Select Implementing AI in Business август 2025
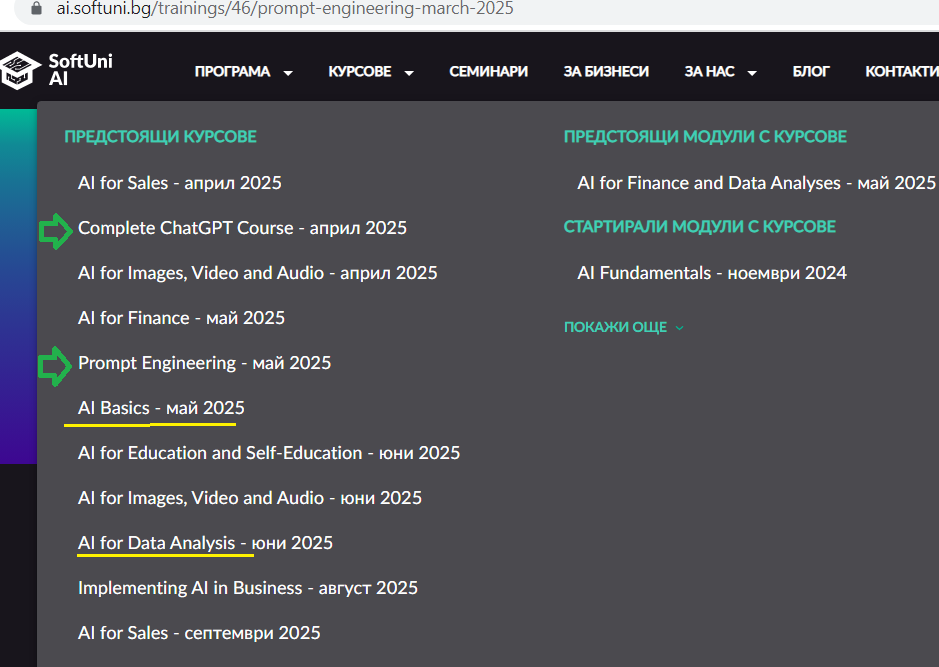This screenshot has height=667, width=939. [x=248, y=588]
